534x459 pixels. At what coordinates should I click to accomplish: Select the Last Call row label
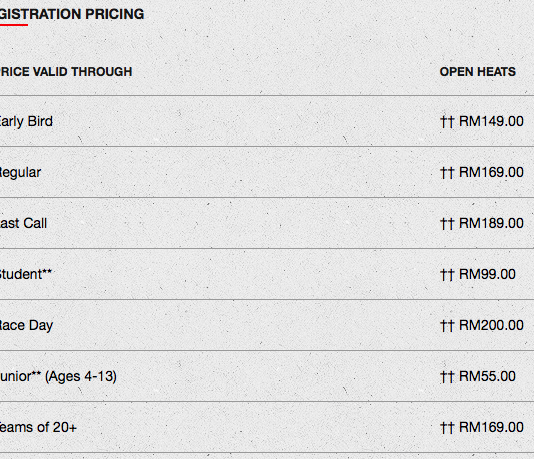pos(23,223)
